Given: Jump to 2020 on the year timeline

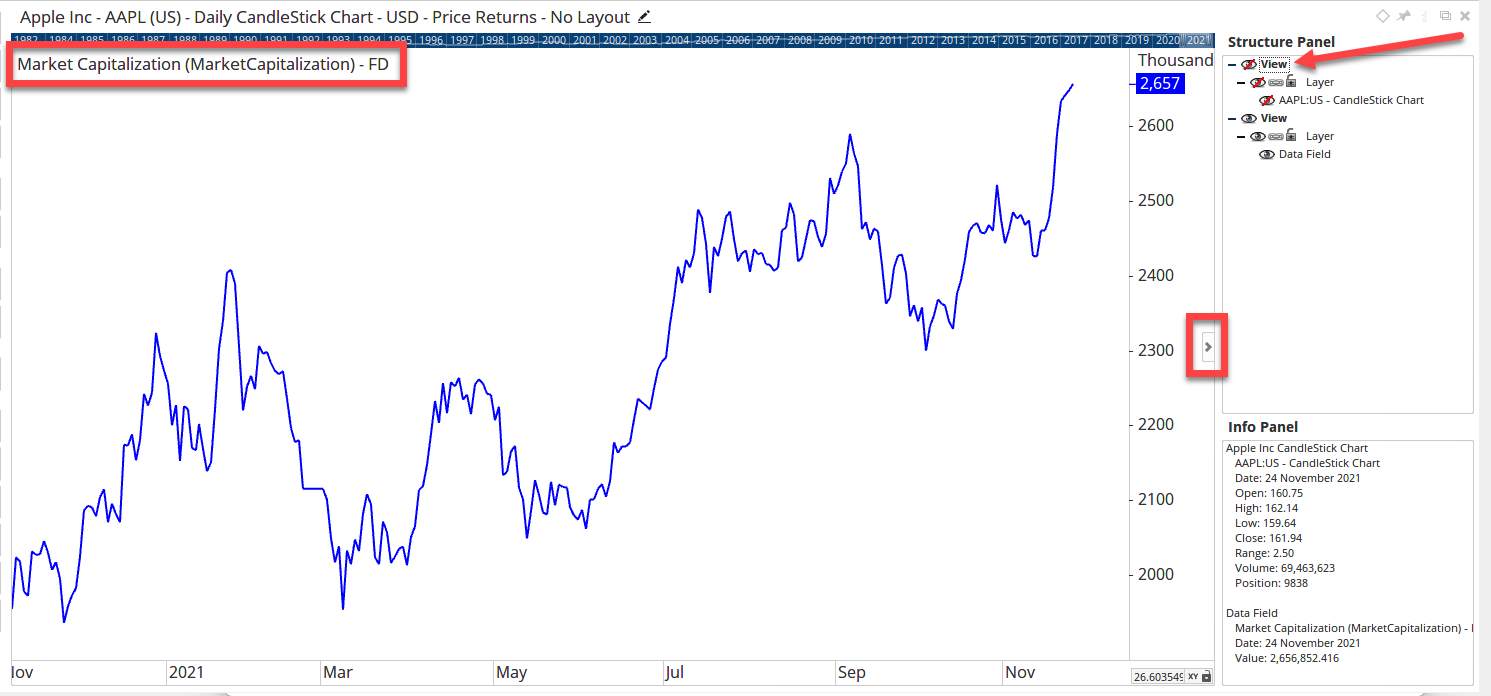Looking at the screenshot, I should tap(1168, 40).
